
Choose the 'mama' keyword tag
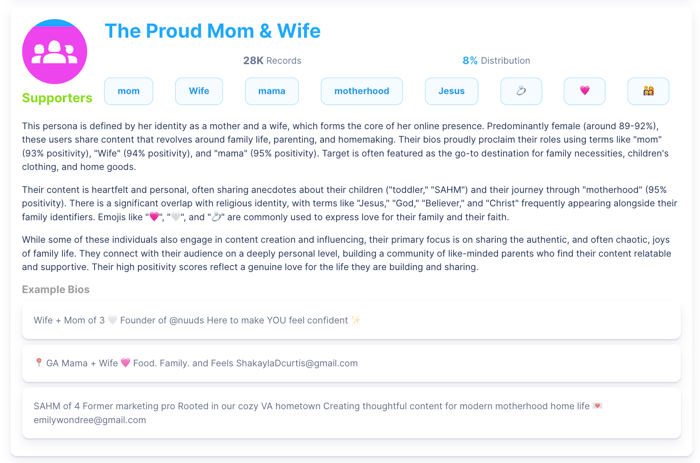point(272,91)
